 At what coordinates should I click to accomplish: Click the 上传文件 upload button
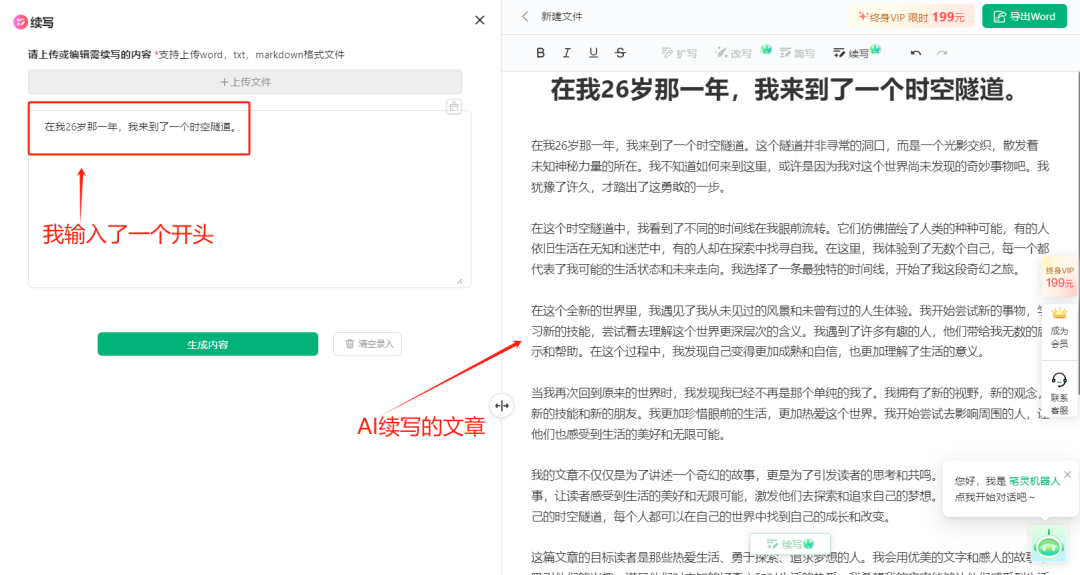pyautogui.click(x=245, y=82)
